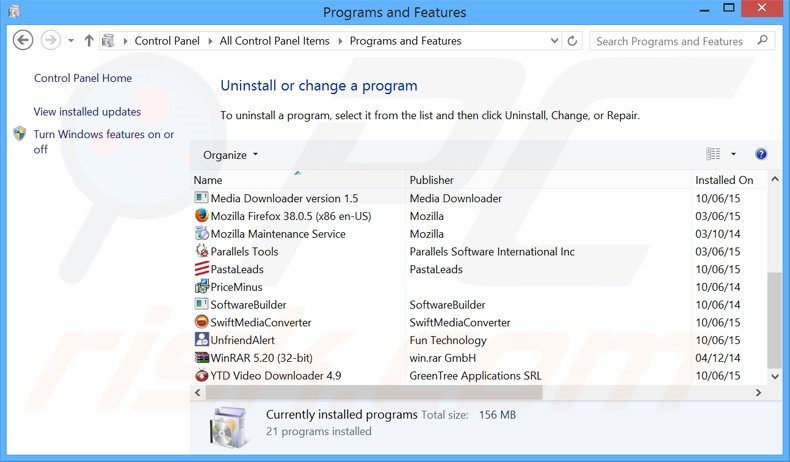Click GreenTree Applications SRL publisher cell

tap(475, 376)
